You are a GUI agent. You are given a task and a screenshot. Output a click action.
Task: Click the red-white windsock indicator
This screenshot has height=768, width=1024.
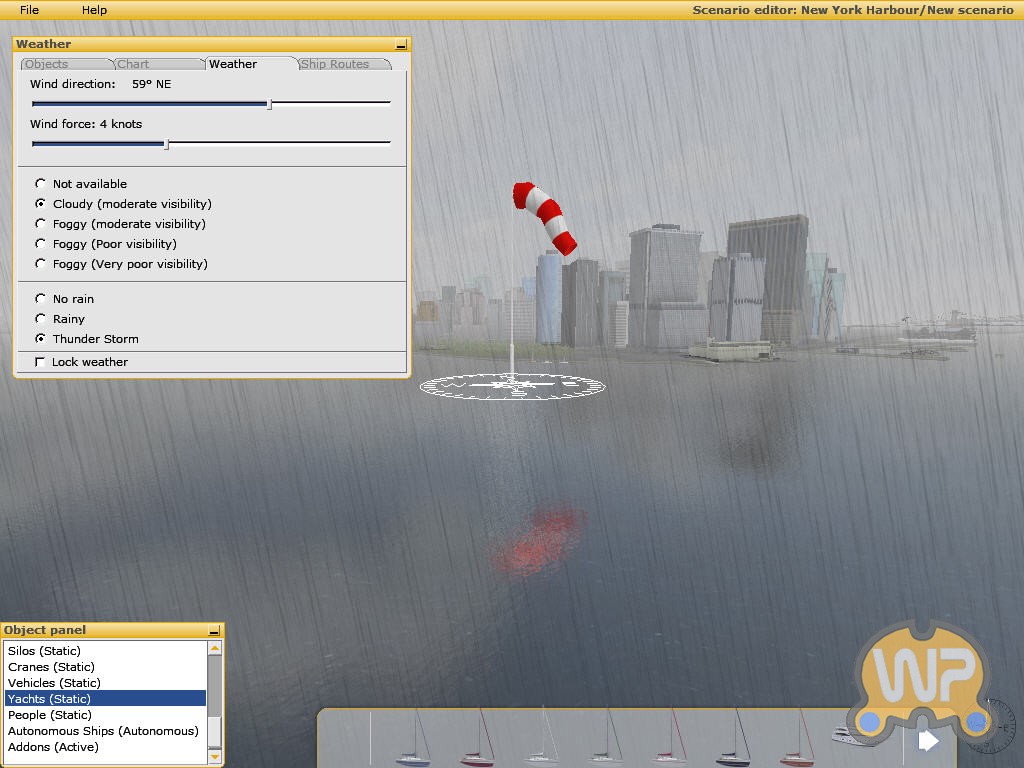[545, 217]
